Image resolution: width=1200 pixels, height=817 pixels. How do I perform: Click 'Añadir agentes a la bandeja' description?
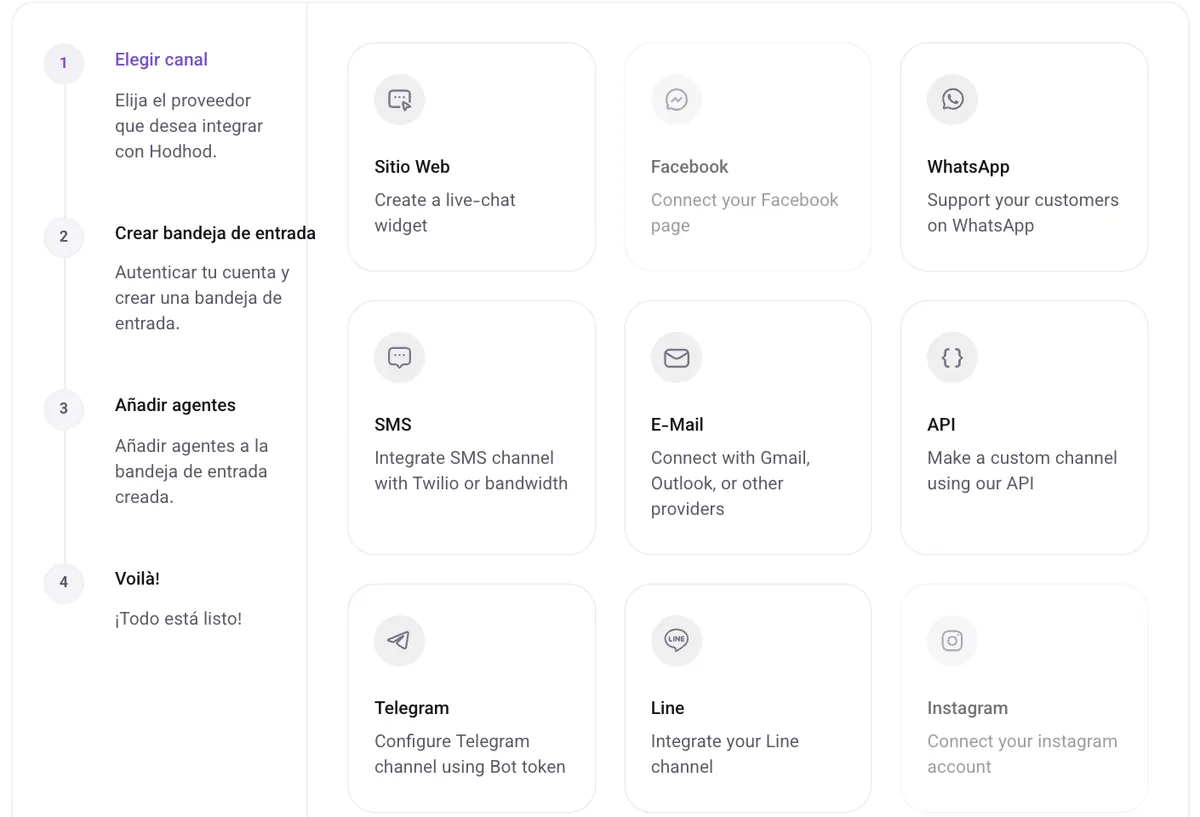tap(191, 471)
